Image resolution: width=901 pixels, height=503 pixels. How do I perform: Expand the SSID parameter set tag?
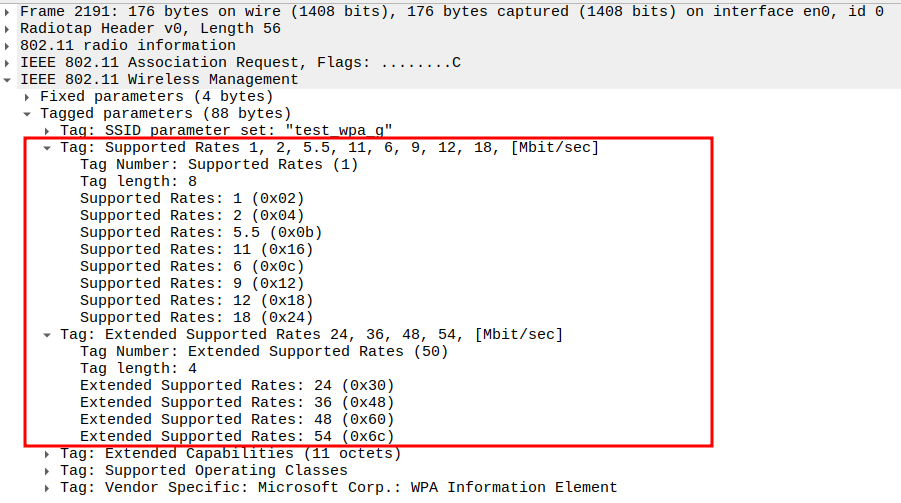tap(48, 131)
